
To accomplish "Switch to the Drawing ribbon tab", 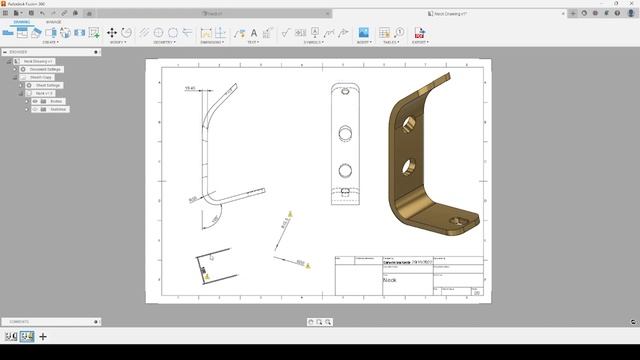I will pyautogui.click(x=21, y=22).
